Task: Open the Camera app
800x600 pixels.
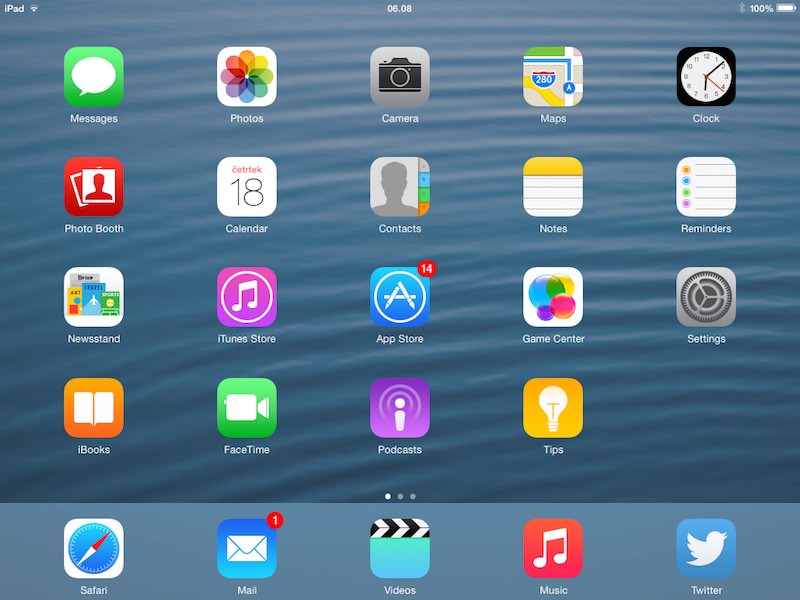Action: (400, 77)
